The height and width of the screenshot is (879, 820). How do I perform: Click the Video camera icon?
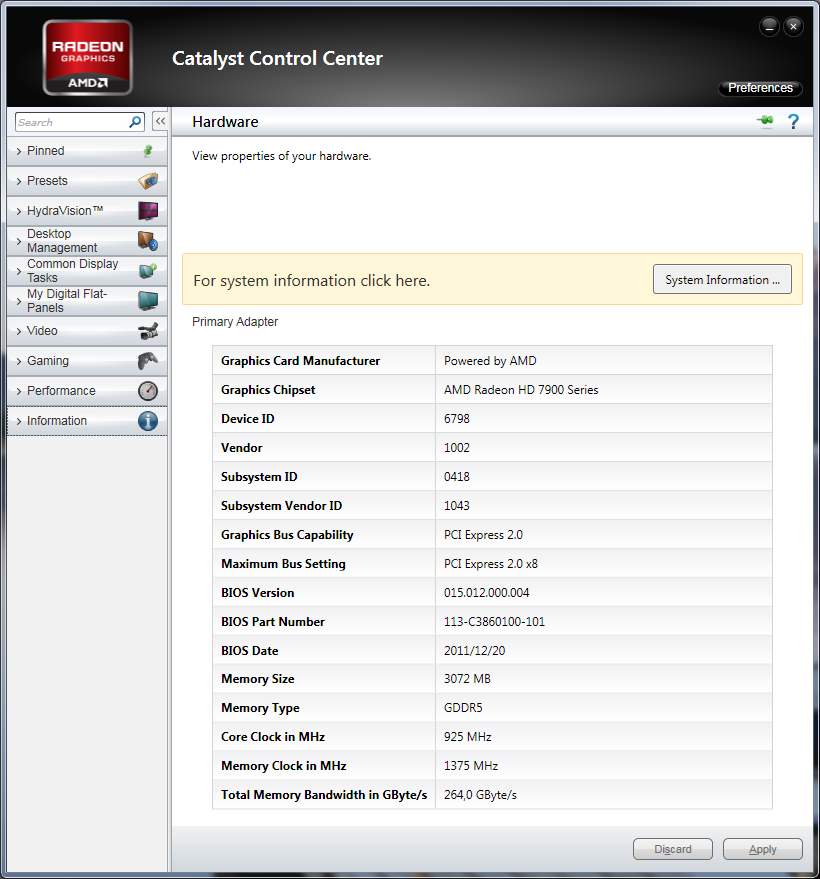coord(148,331)
